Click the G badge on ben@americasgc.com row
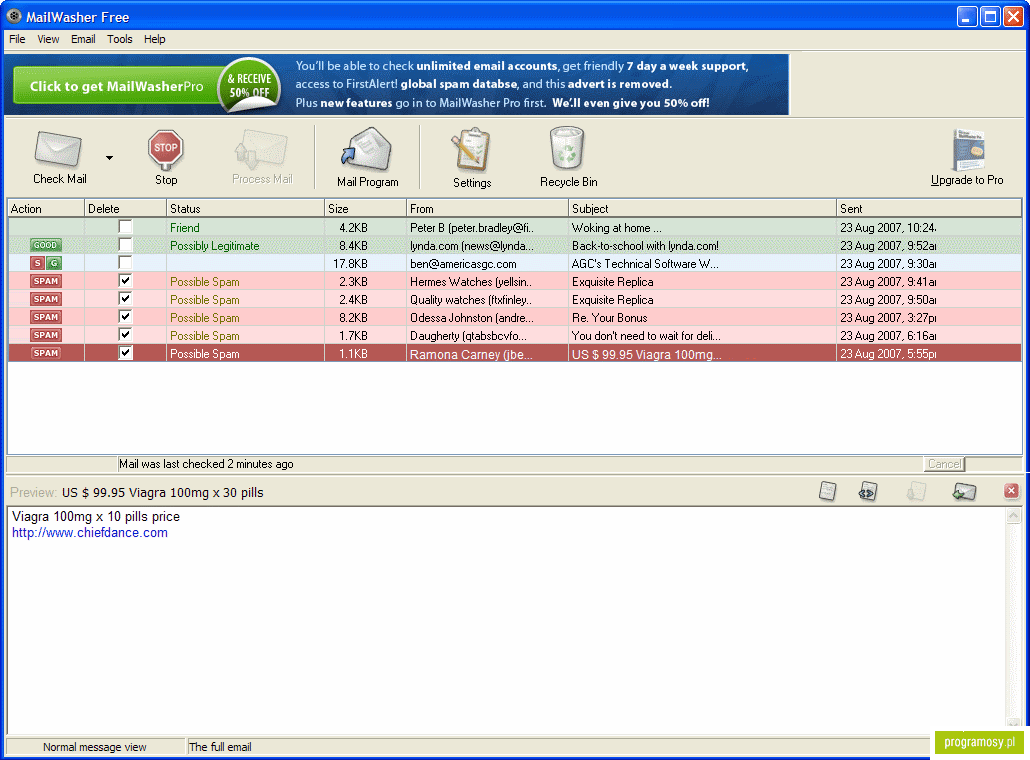 (x=54, y=263)
